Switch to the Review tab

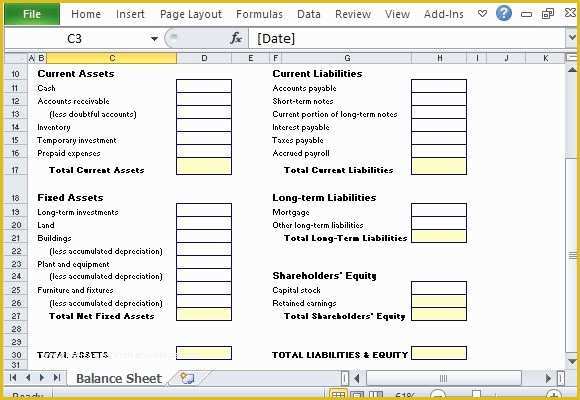pyautogui.click(x=353, y=14)
